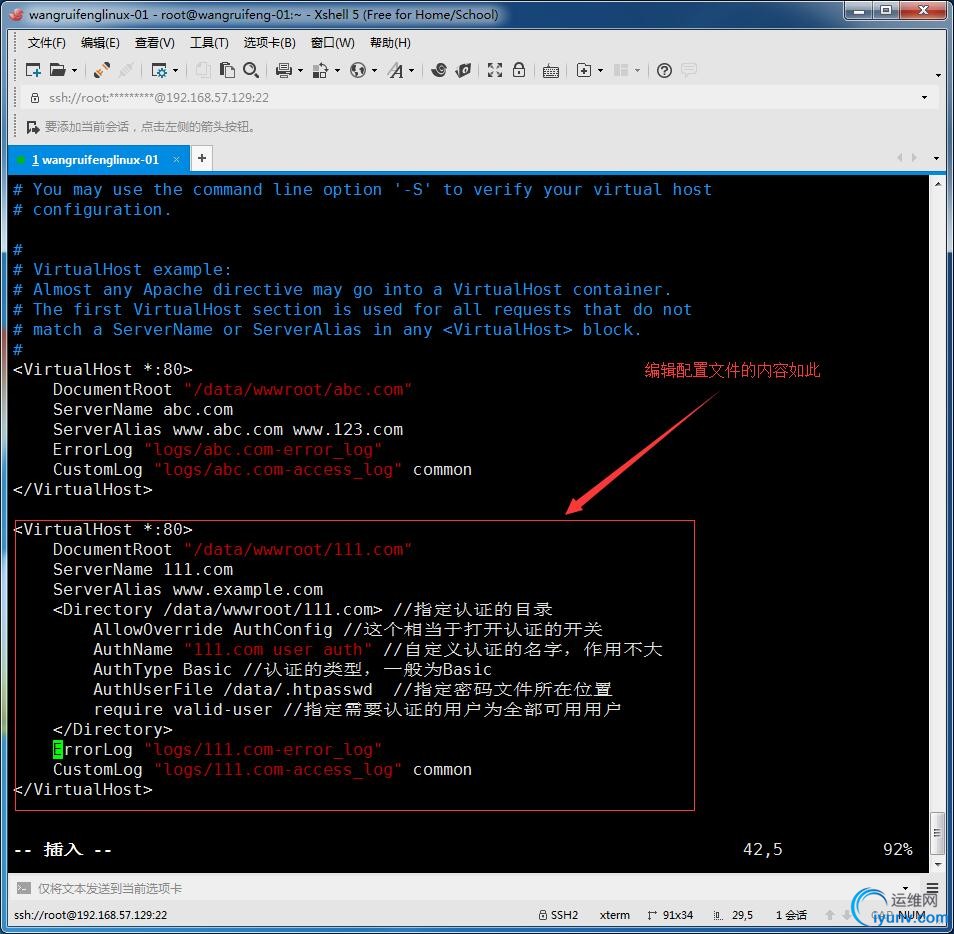Open the 文件(F) menu
The height and width of the screenshot is (934, 954).
[46, 43]
